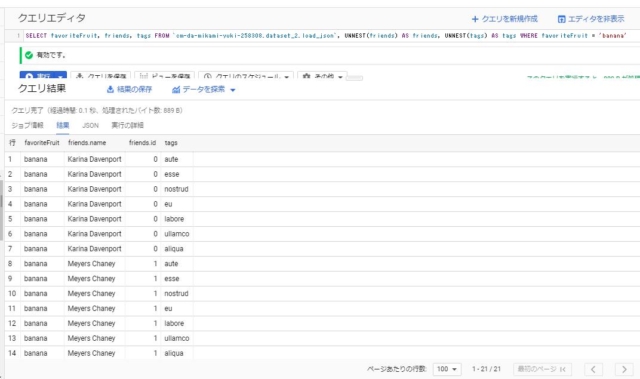Go to the previous results page chevron

[593, 369]
